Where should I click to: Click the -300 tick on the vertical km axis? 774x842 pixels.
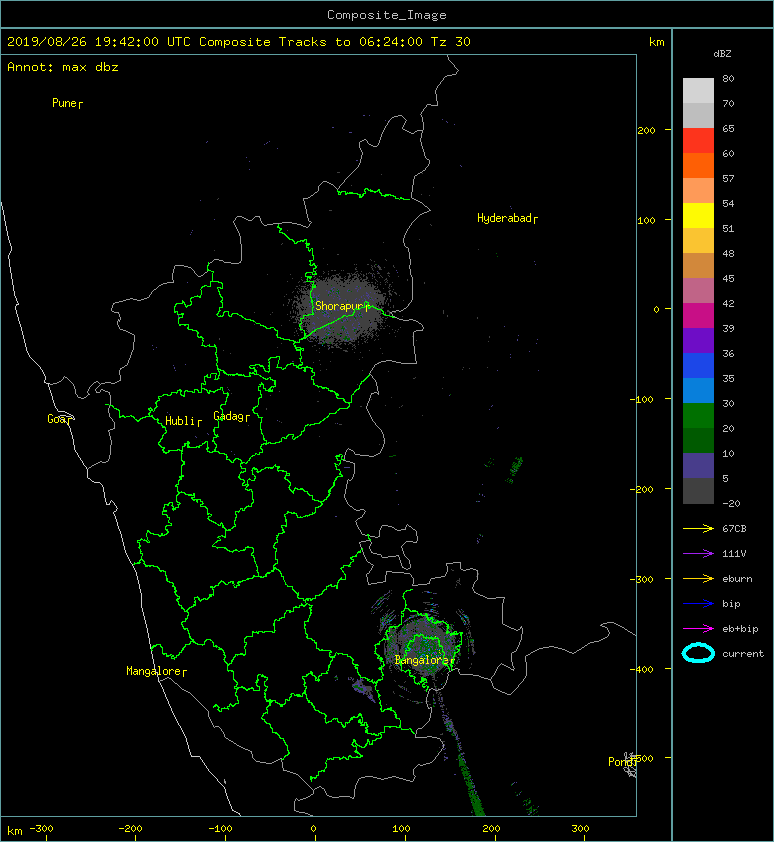[642, 579]
